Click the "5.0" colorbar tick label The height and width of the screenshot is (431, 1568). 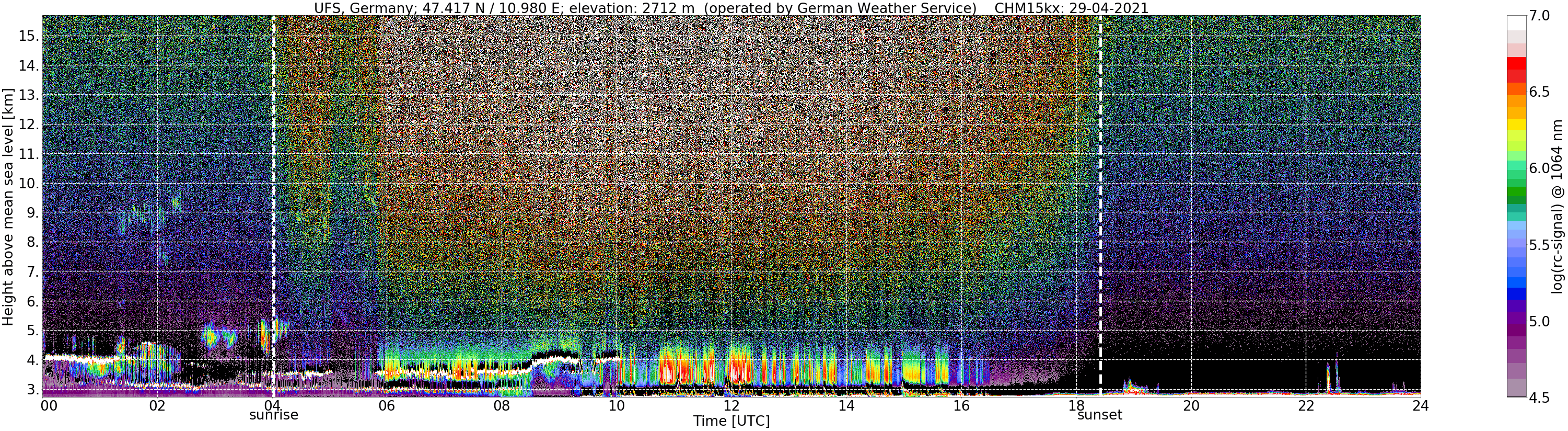click(x=1539, y=321)
